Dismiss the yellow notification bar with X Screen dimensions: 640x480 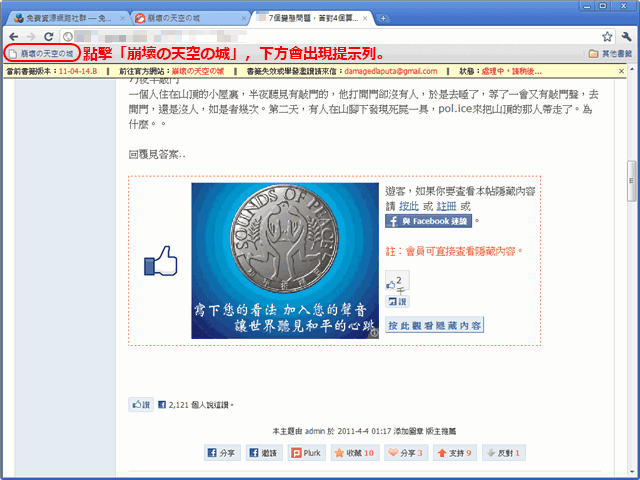(x=621, y=71)
